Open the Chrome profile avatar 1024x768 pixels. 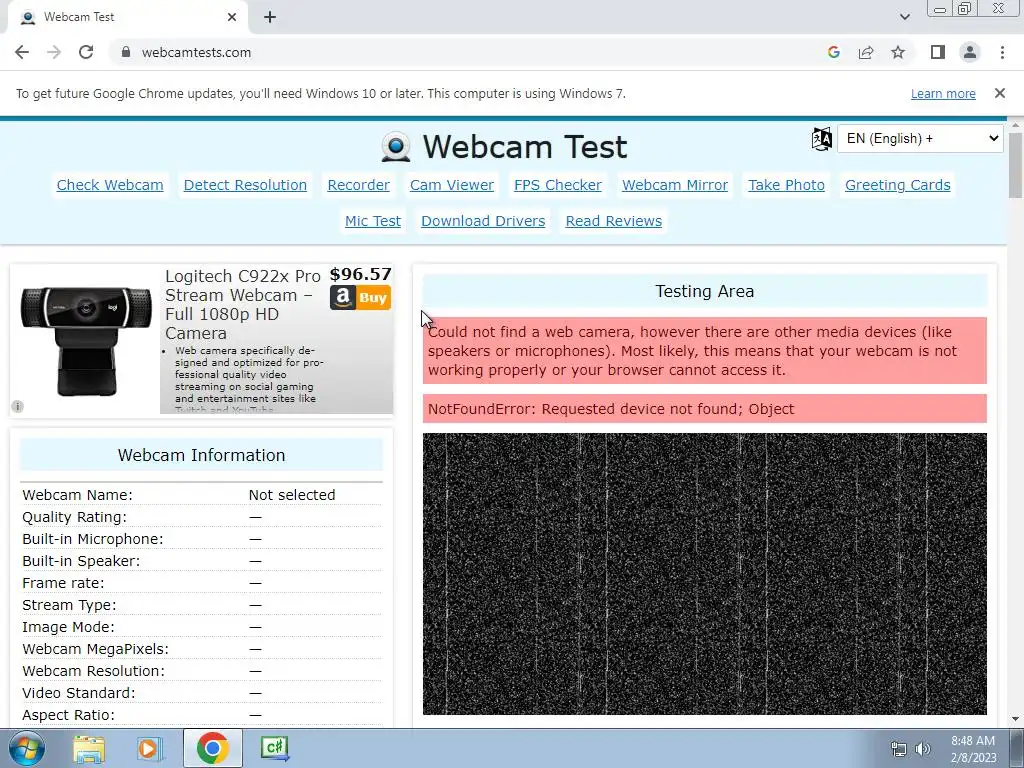tap(970, 52)
